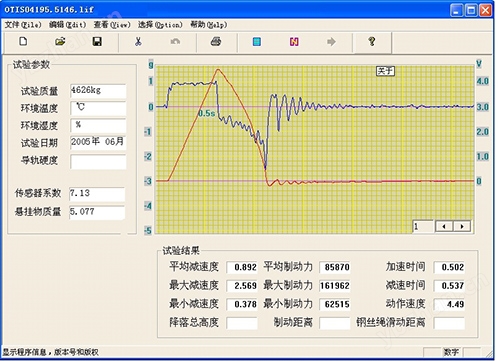Click the undo arrow icon
The width and height of the screenshot is (500, 361).
(x=175, y=42)
